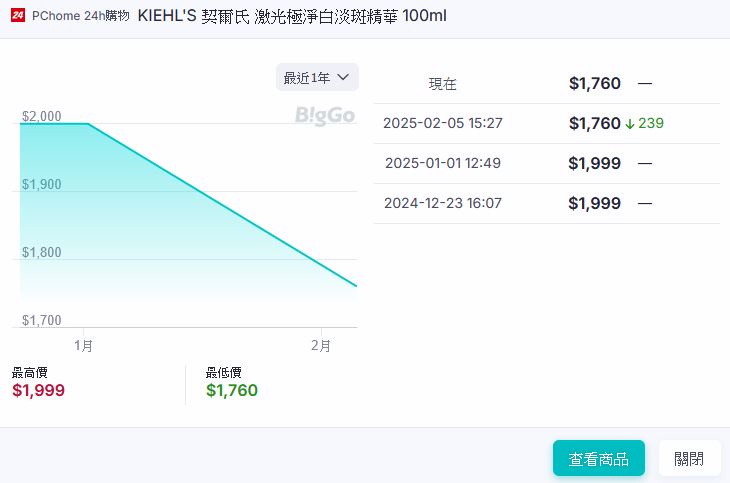
Task: Click the BigGo watermark logo on chart
Action: (x=325, y=116)
